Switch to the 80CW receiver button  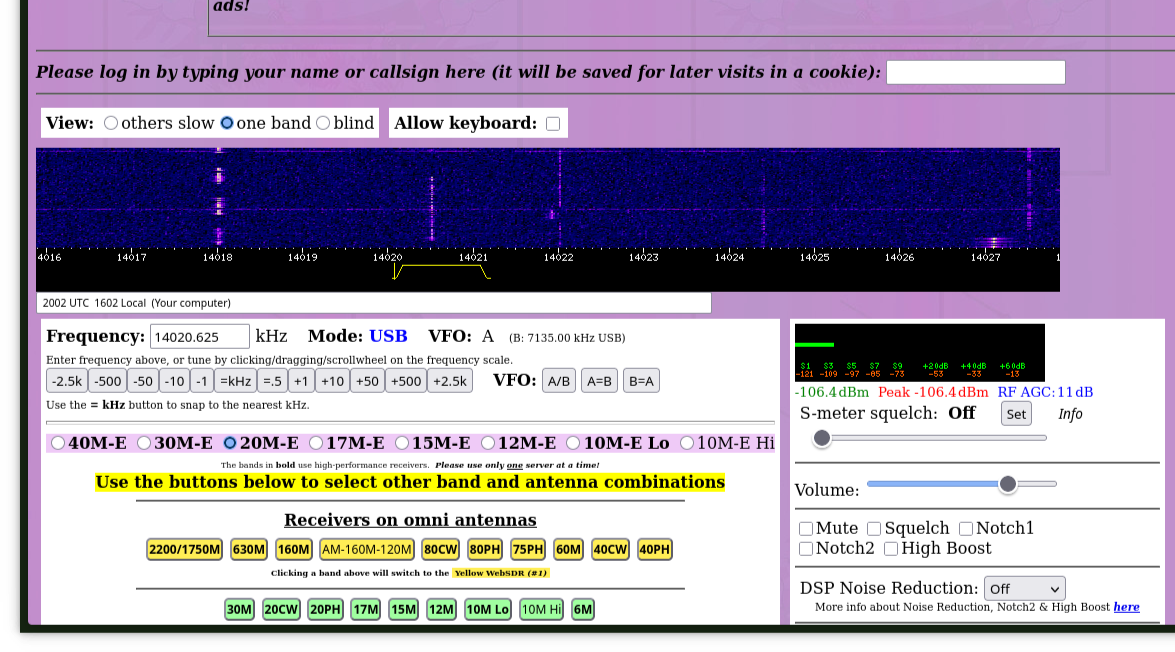(x=441, y=549)
